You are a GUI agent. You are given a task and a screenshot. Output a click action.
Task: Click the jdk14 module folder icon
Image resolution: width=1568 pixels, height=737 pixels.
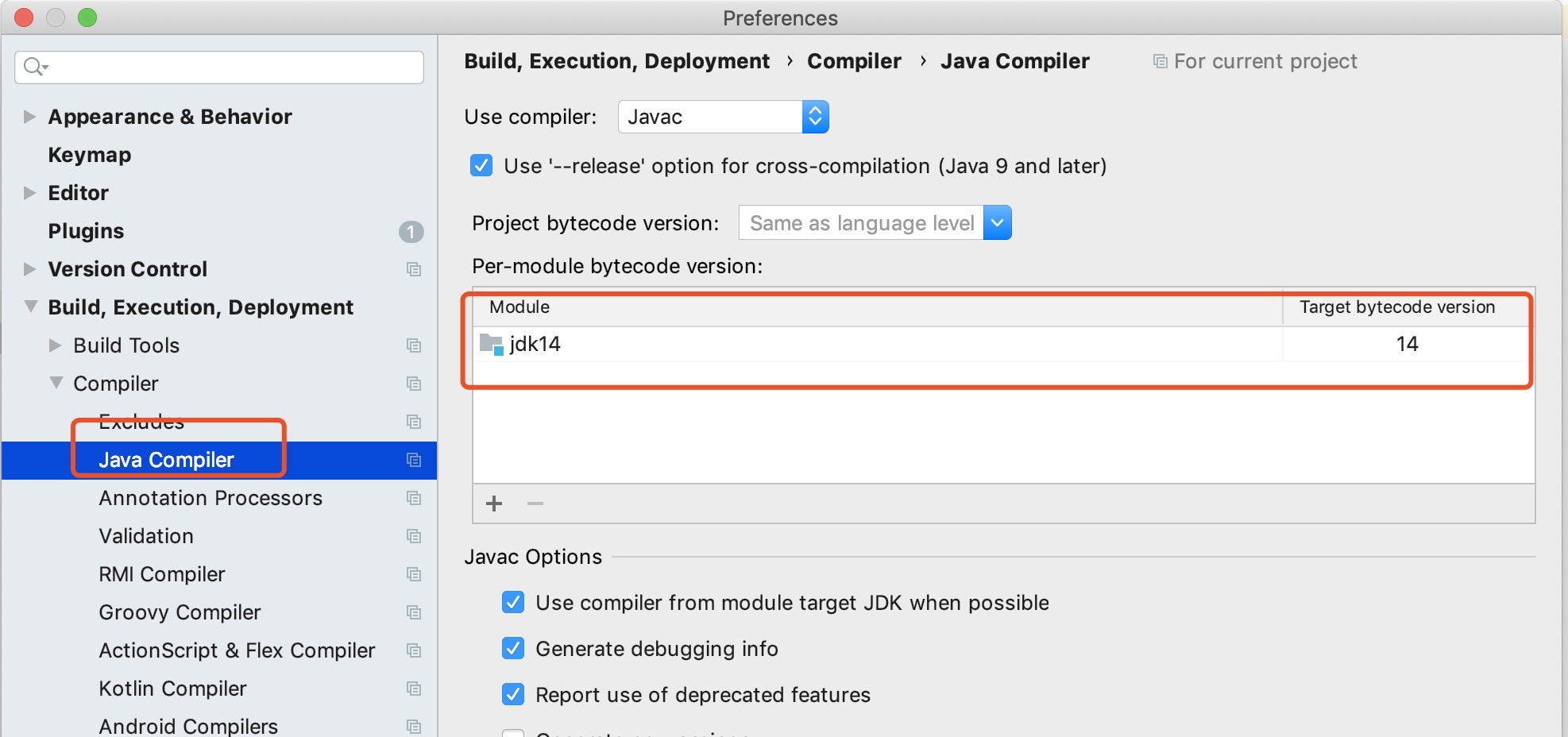click(492, 344)
